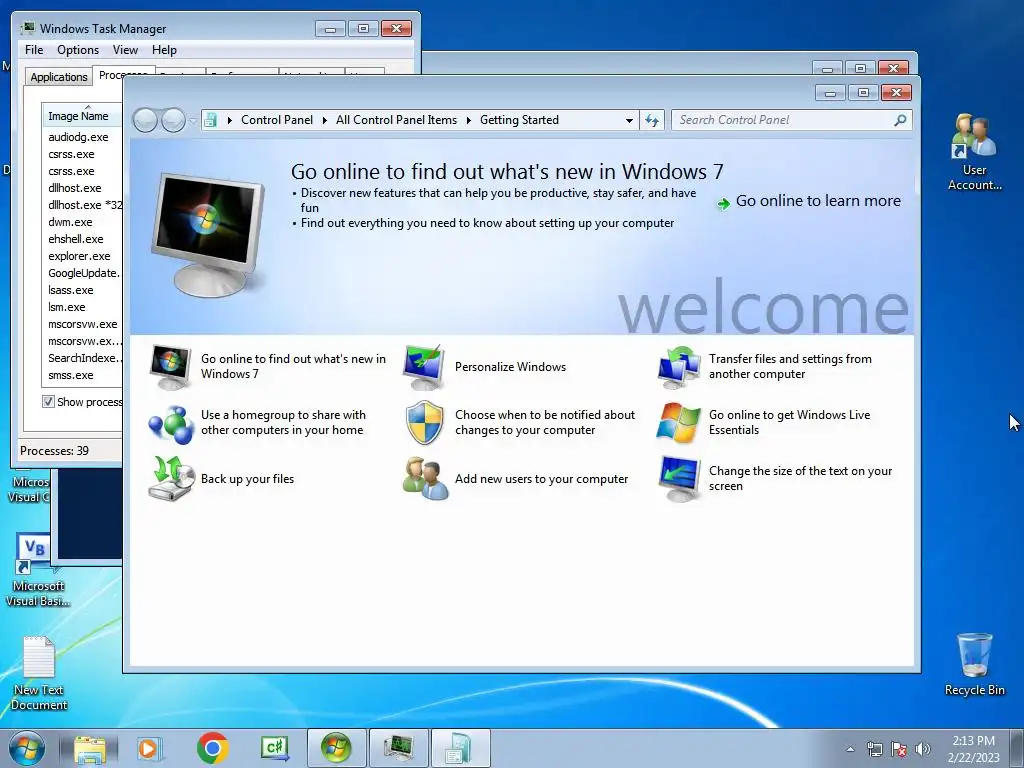Open recent pages dropdown beside nav arrows
This screenshot has width=1024, height=768.
pos(193,121)
